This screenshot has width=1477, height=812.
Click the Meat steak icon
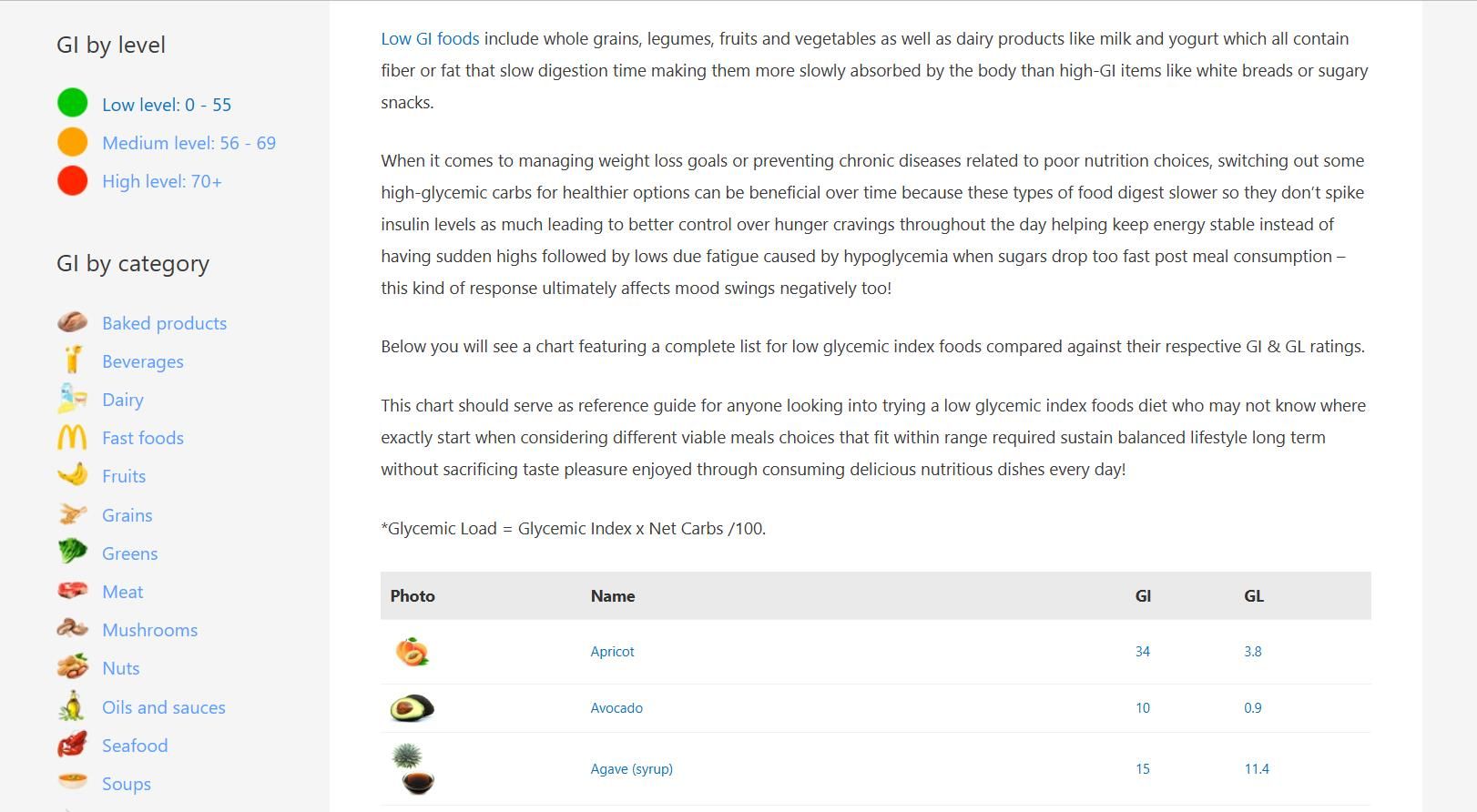click(72, 591)
